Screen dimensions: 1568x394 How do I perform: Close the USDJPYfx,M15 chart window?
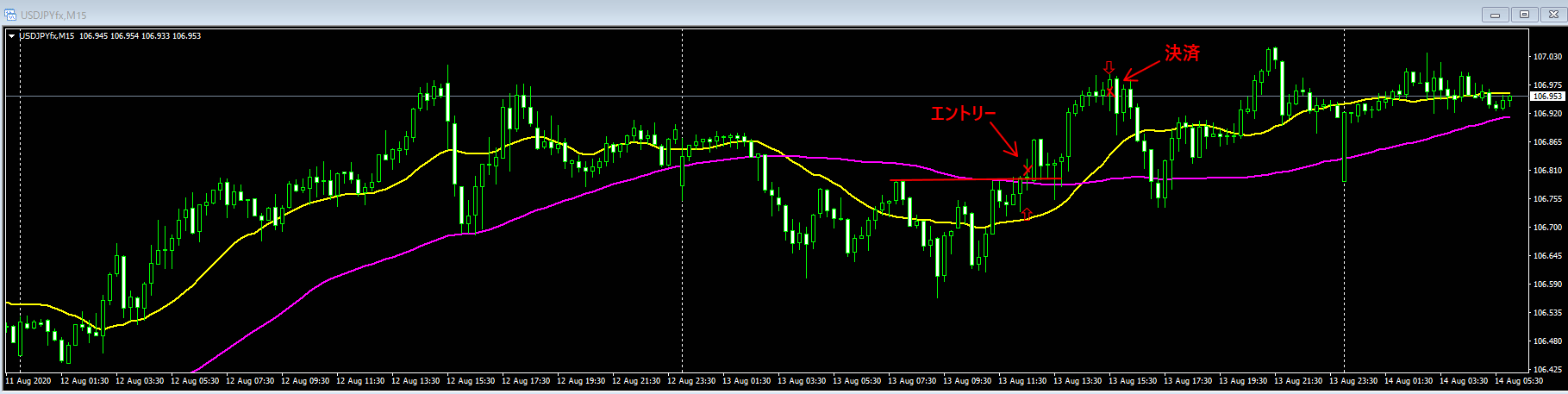click(1553, 15)
